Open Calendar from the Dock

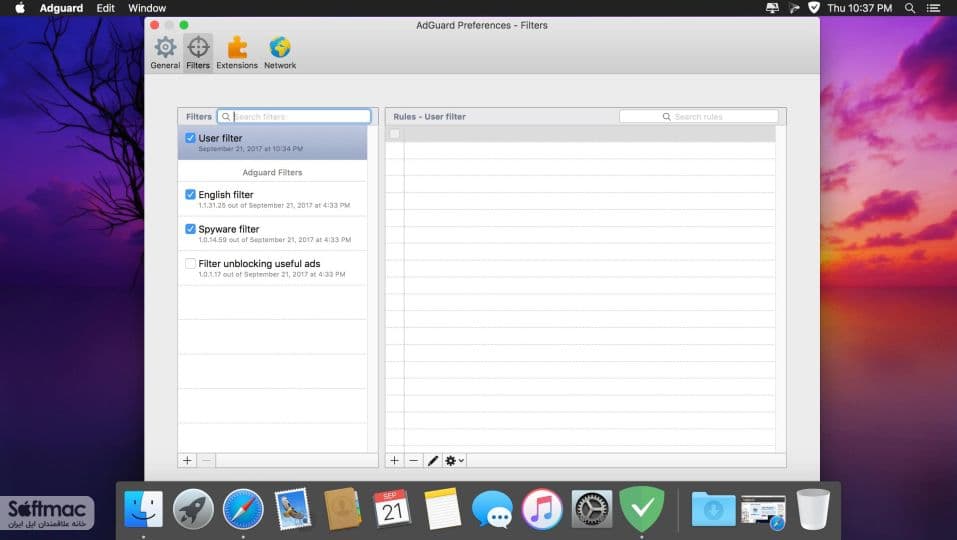point(392,509)
